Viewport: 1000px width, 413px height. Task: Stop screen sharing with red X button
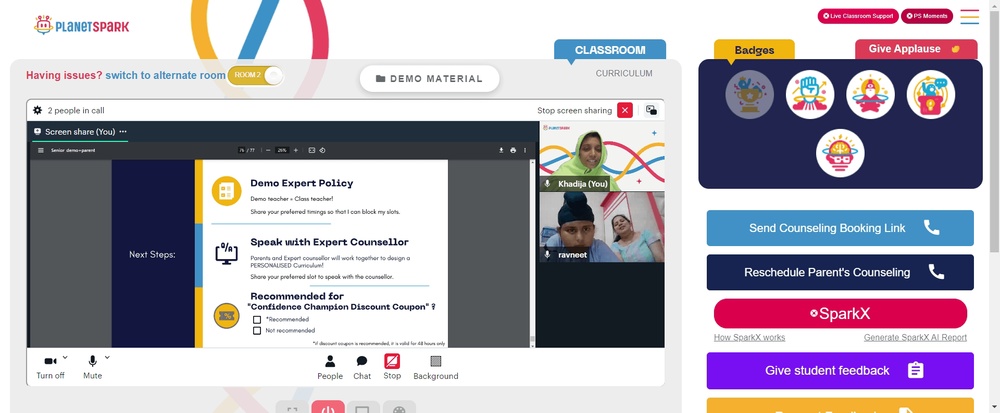pos(624,110)
